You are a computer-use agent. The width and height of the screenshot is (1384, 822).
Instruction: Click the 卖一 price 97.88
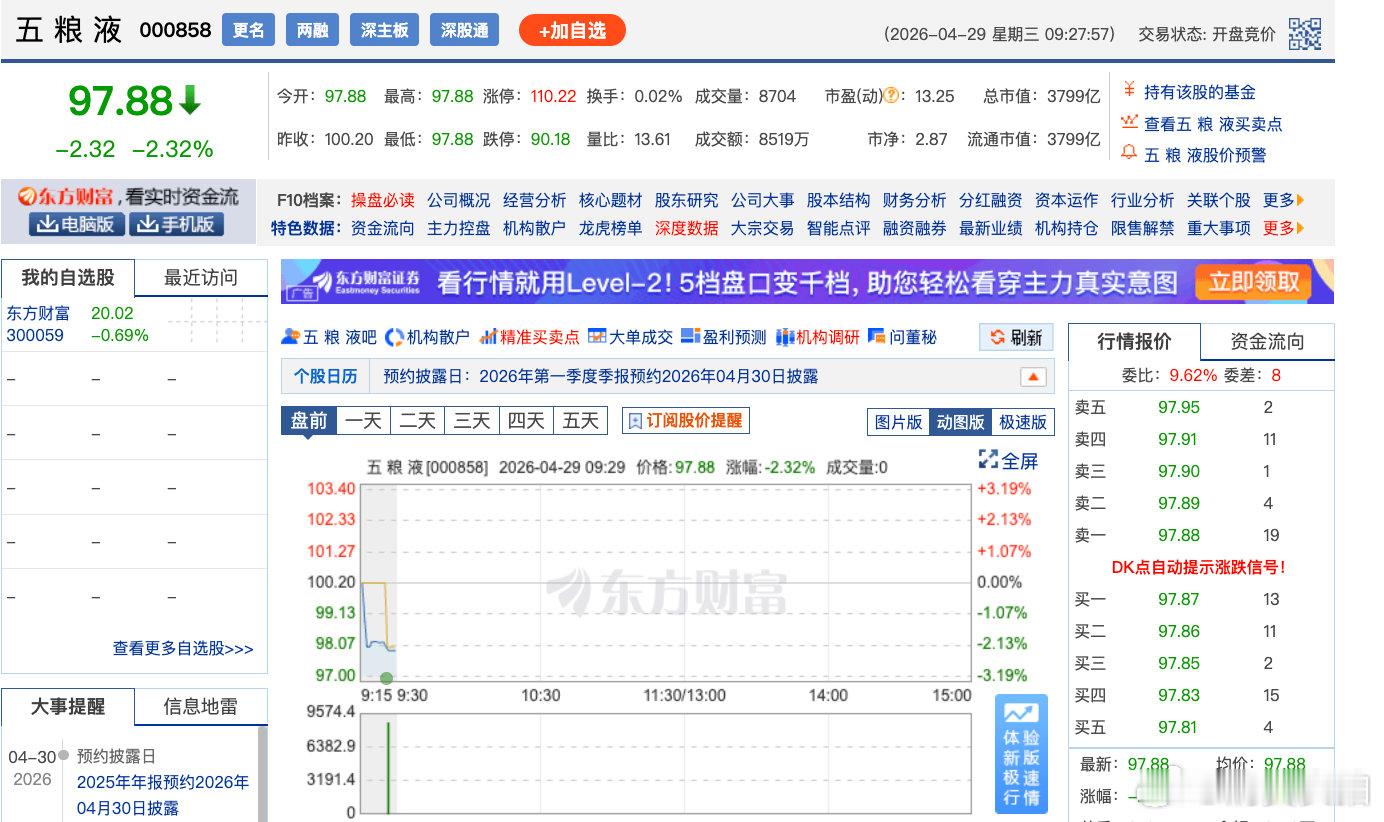(x=1179, y=535)
